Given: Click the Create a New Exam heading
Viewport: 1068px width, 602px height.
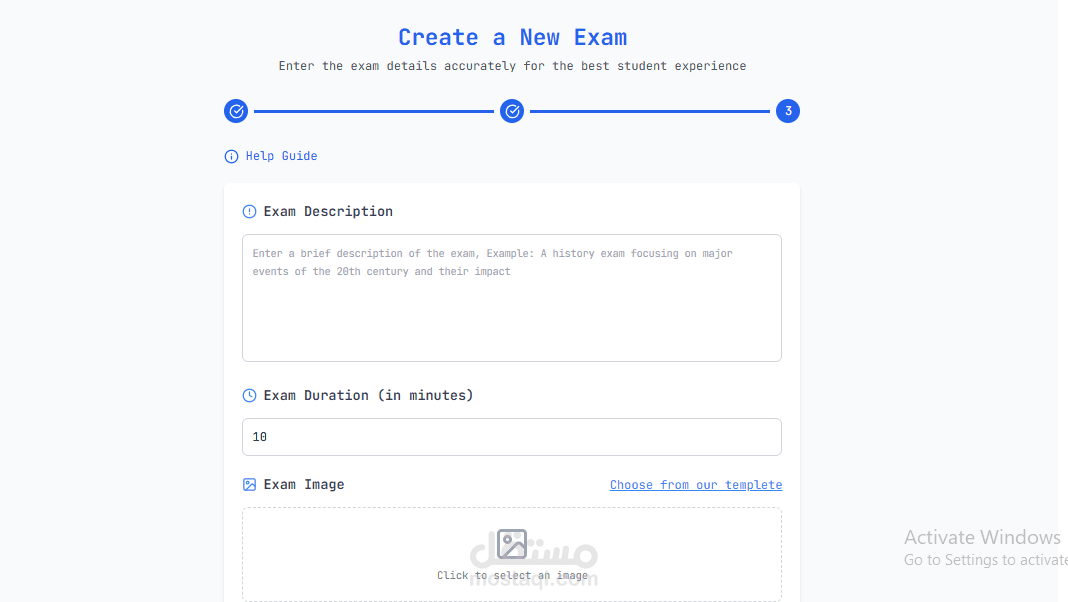Looking at the screenshot, I should (512, 37).
